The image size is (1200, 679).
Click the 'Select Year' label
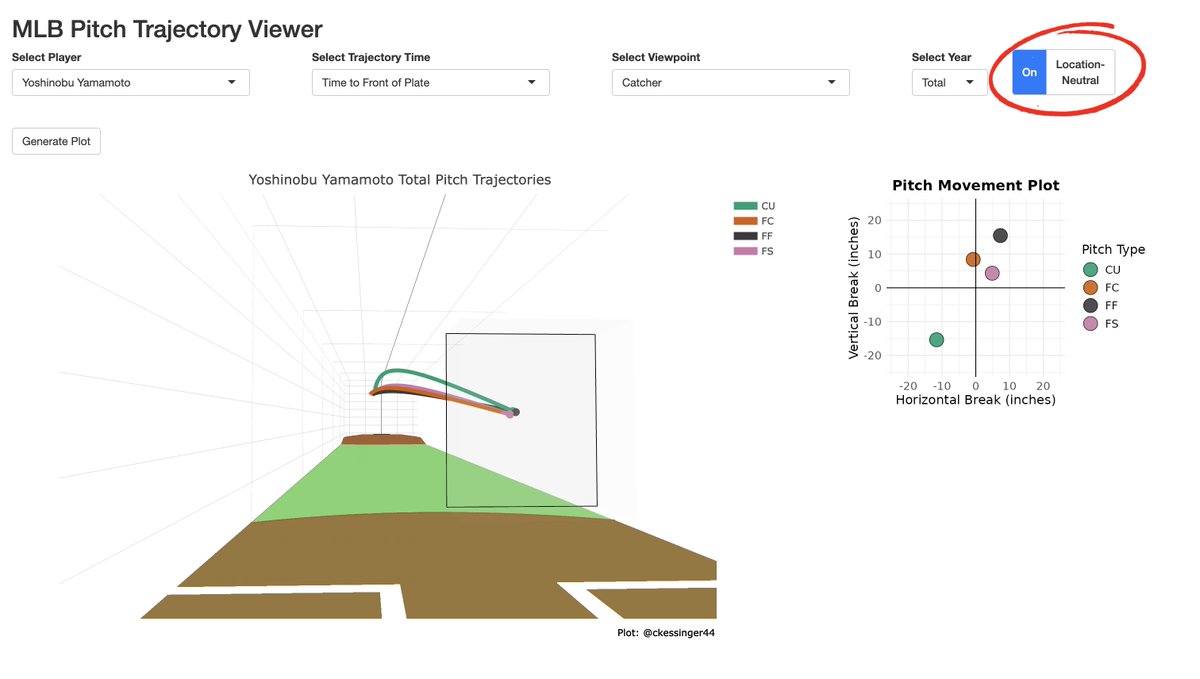coord(941,58)
